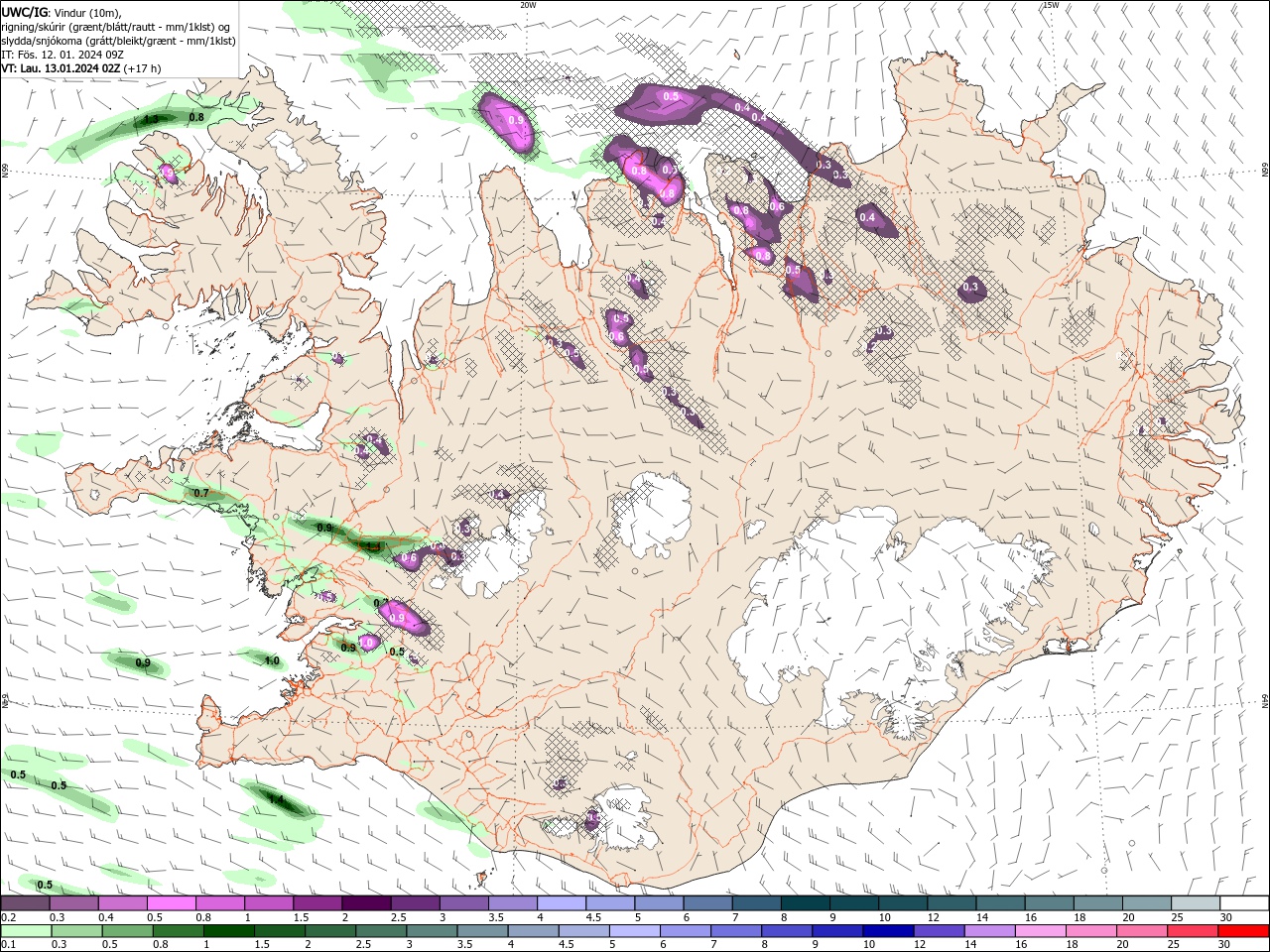Click the 'VT: Lau. 13.01.2024 02Z (+17 h)' line
1270x952 pixels.
pos(80,68)
